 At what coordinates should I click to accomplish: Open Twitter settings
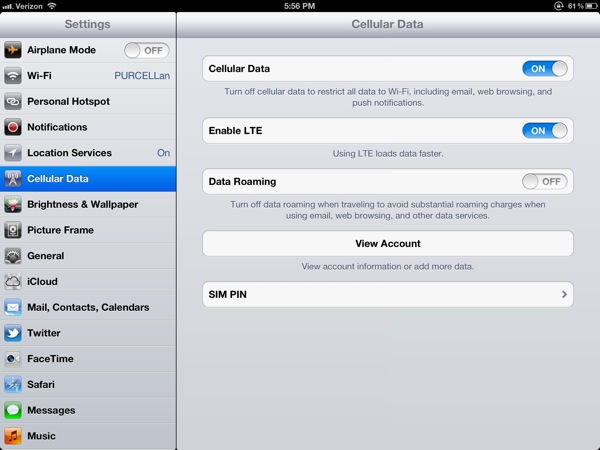(88, 333)
